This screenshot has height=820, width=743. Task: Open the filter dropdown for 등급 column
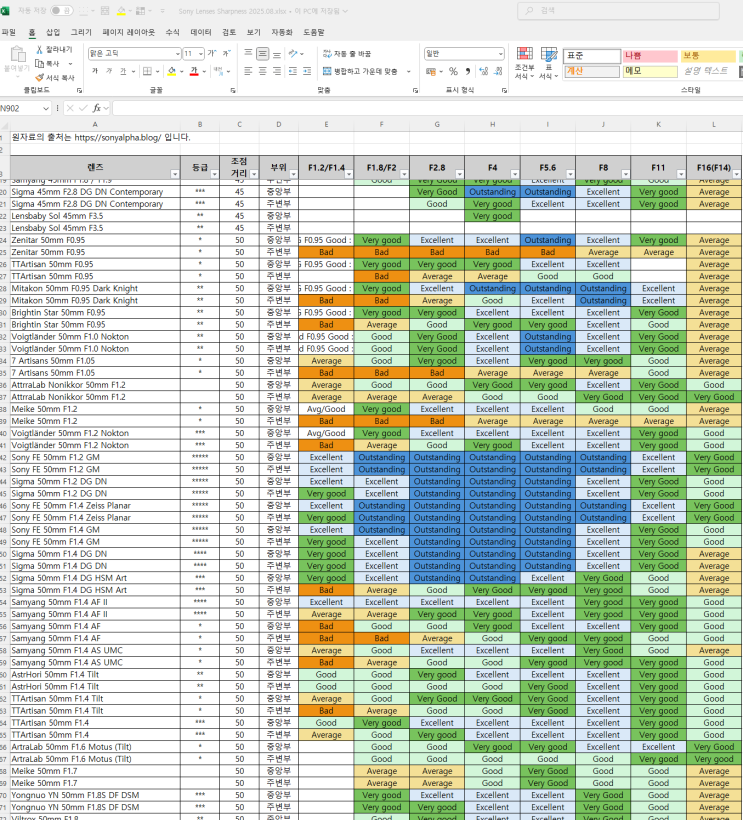214,174
